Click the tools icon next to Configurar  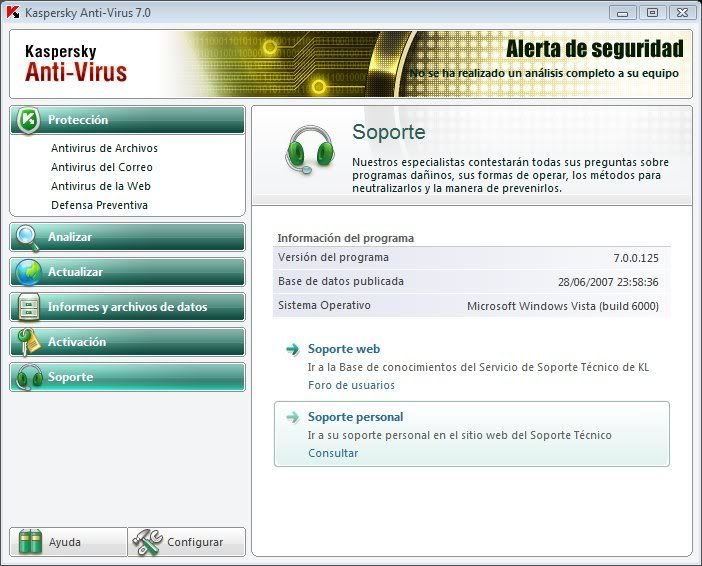point(147,542)
